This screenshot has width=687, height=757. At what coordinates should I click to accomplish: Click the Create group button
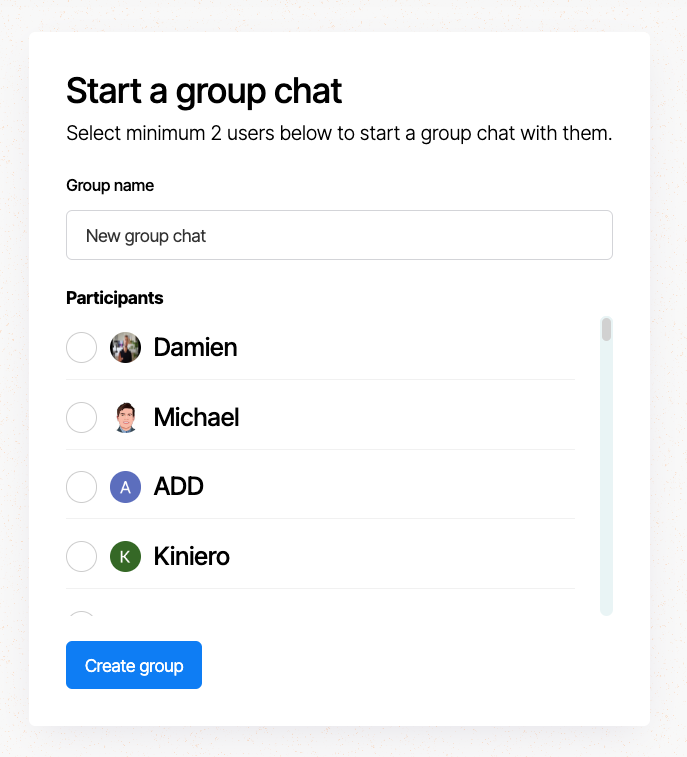(x=134, y=665)
